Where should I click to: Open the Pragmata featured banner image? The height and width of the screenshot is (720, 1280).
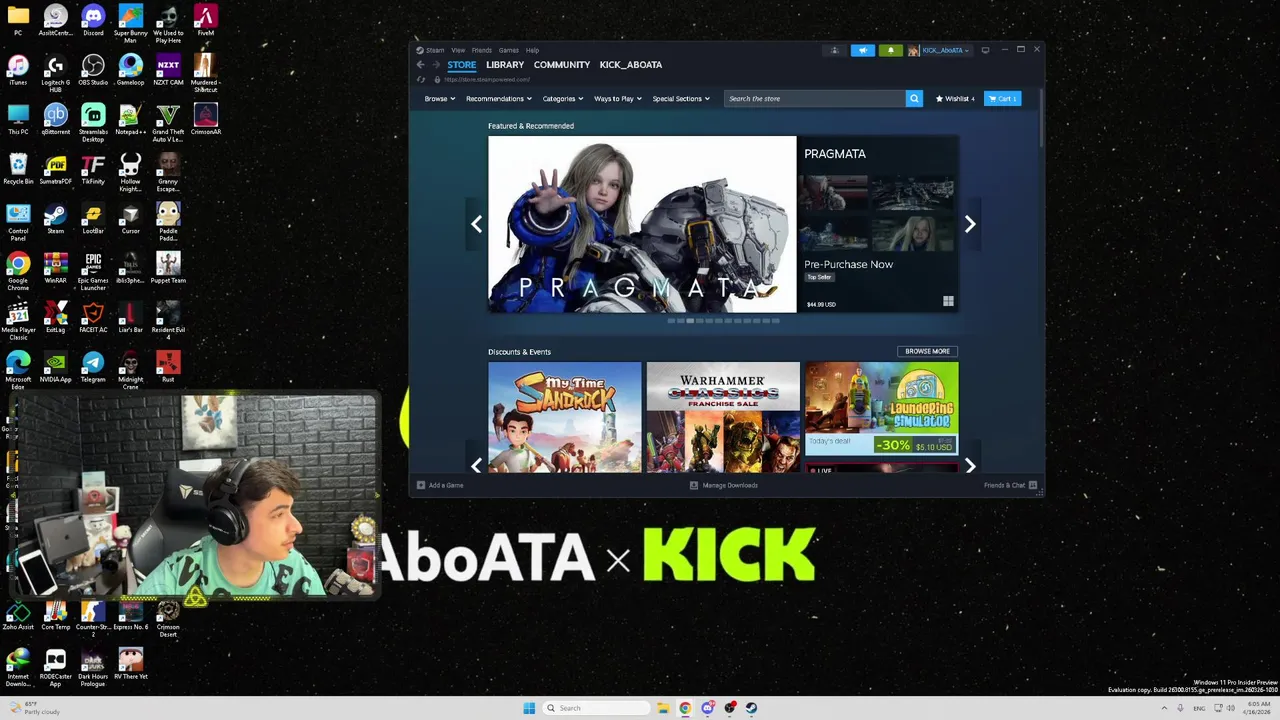click(x=642, y=224)
